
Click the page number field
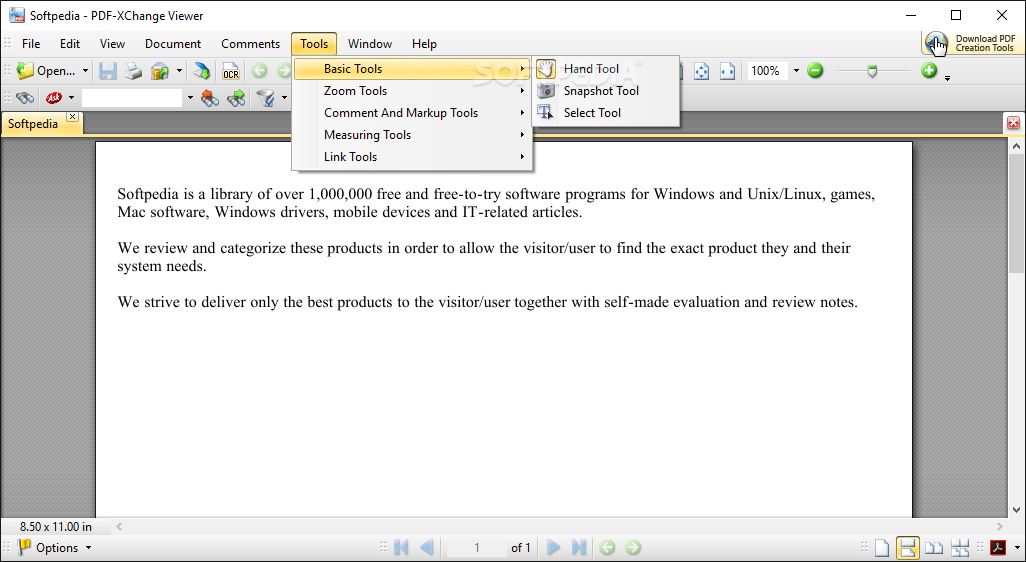click(x=476, y=548)
